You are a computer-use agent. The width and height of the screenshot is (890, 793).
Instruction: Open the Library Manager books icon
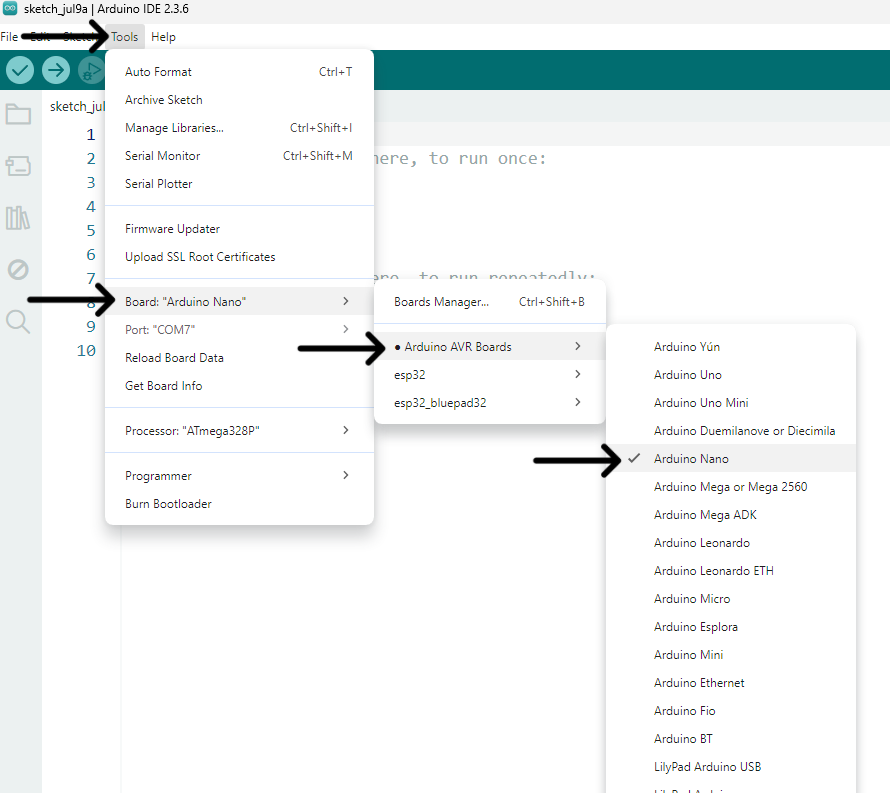point(18,217)
